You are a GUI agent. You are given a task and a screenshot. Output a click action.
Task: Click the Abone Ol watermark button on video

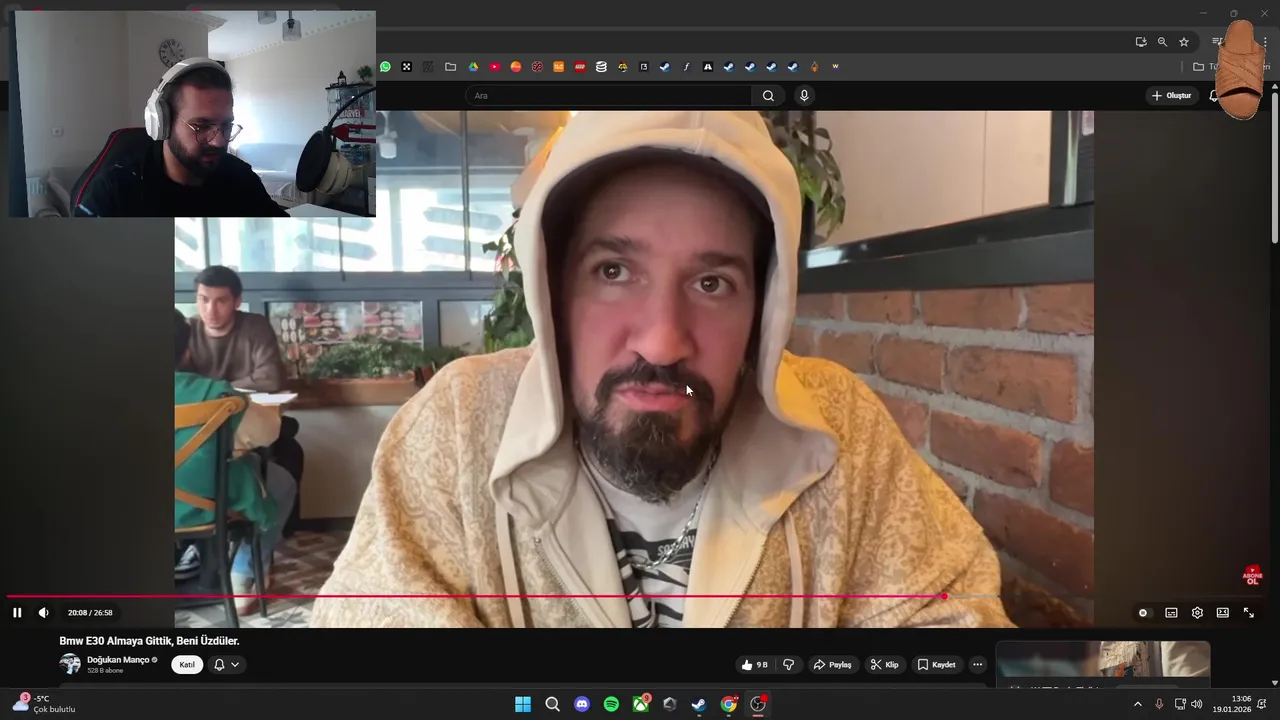tap(1252, 575)
